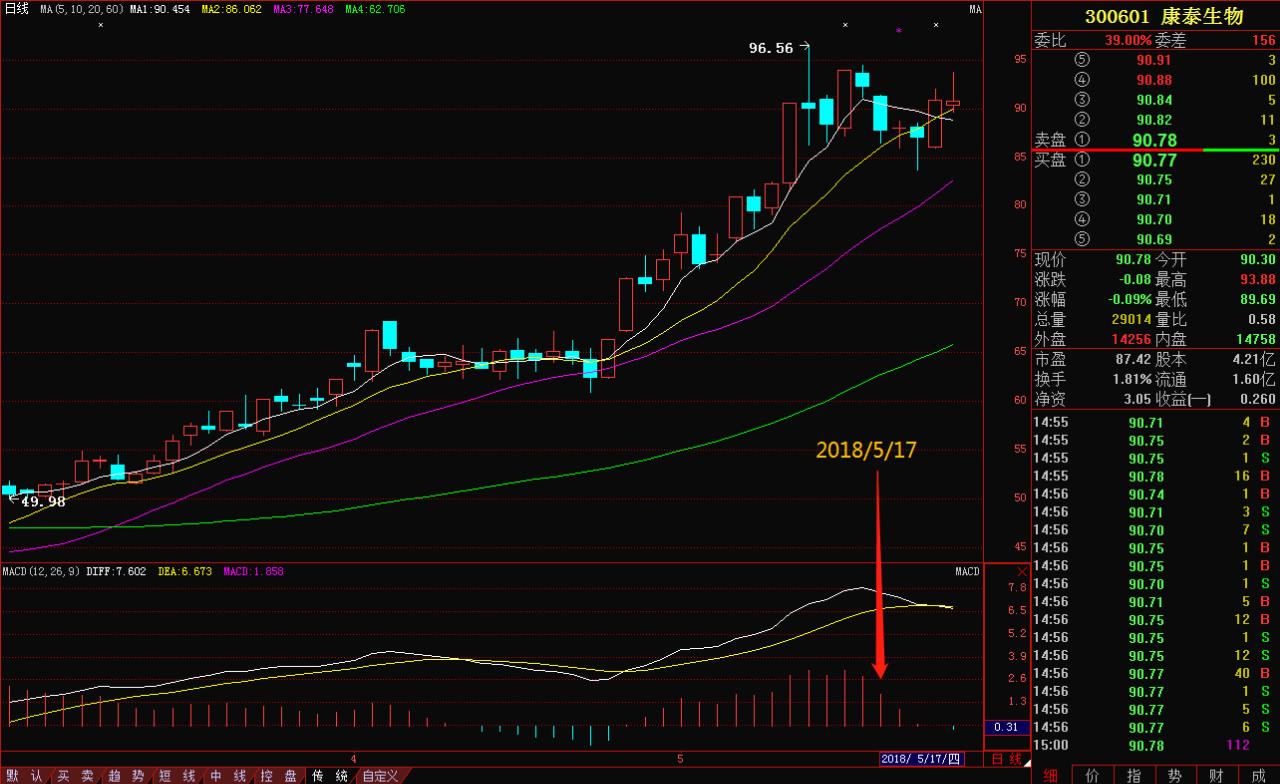Click the stock title 300601 康泰生物
This screenshot has width=1280, height=784.
(1164, 16)
